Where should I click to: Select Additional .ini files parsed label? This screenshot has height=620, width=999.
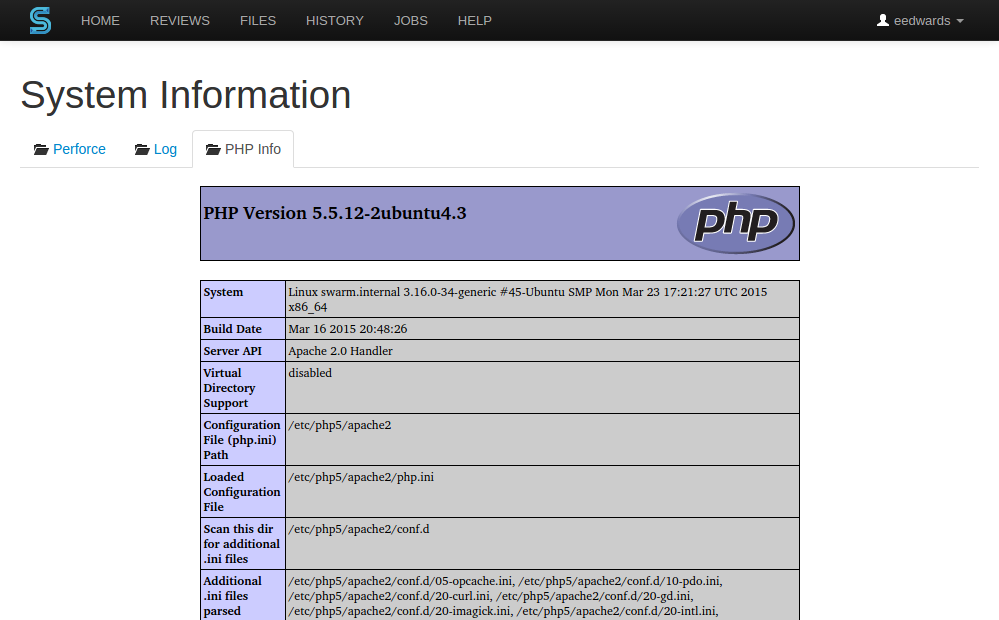point(243,595)
